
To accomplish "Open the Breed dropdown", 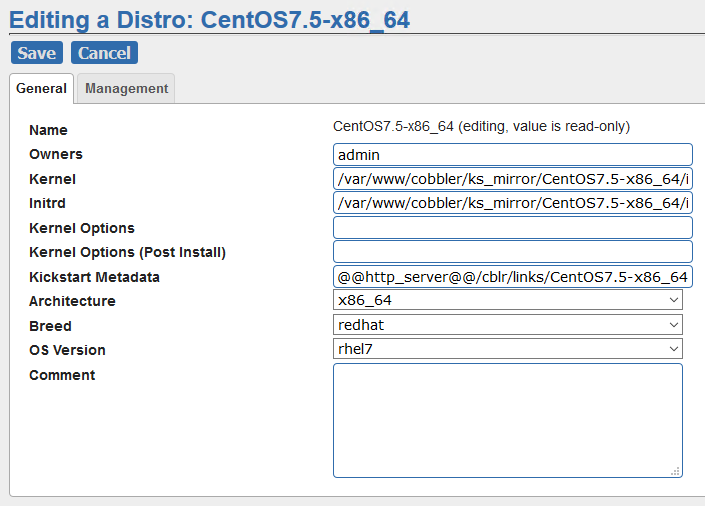I will pos(508,325).
